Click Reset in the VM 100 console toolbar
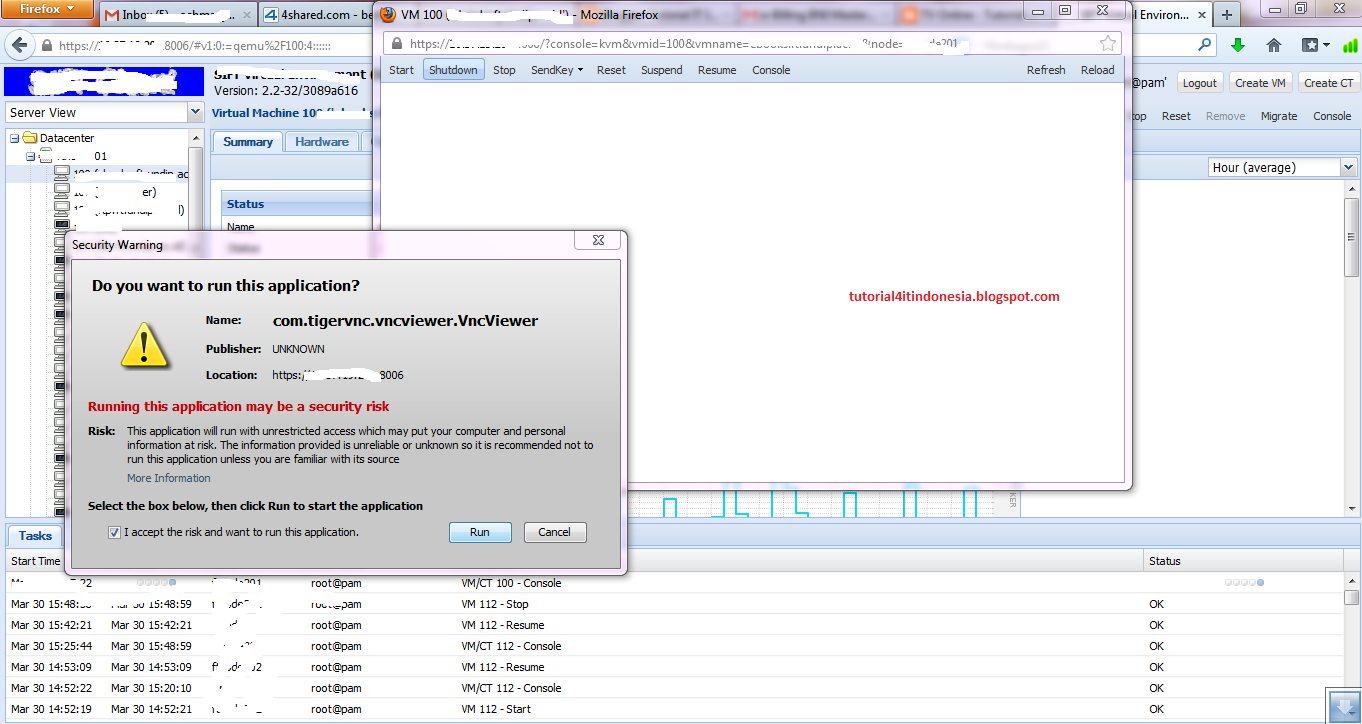This screenshot has width=1362, height=724. pyautogui.click(x=611, y=70)
